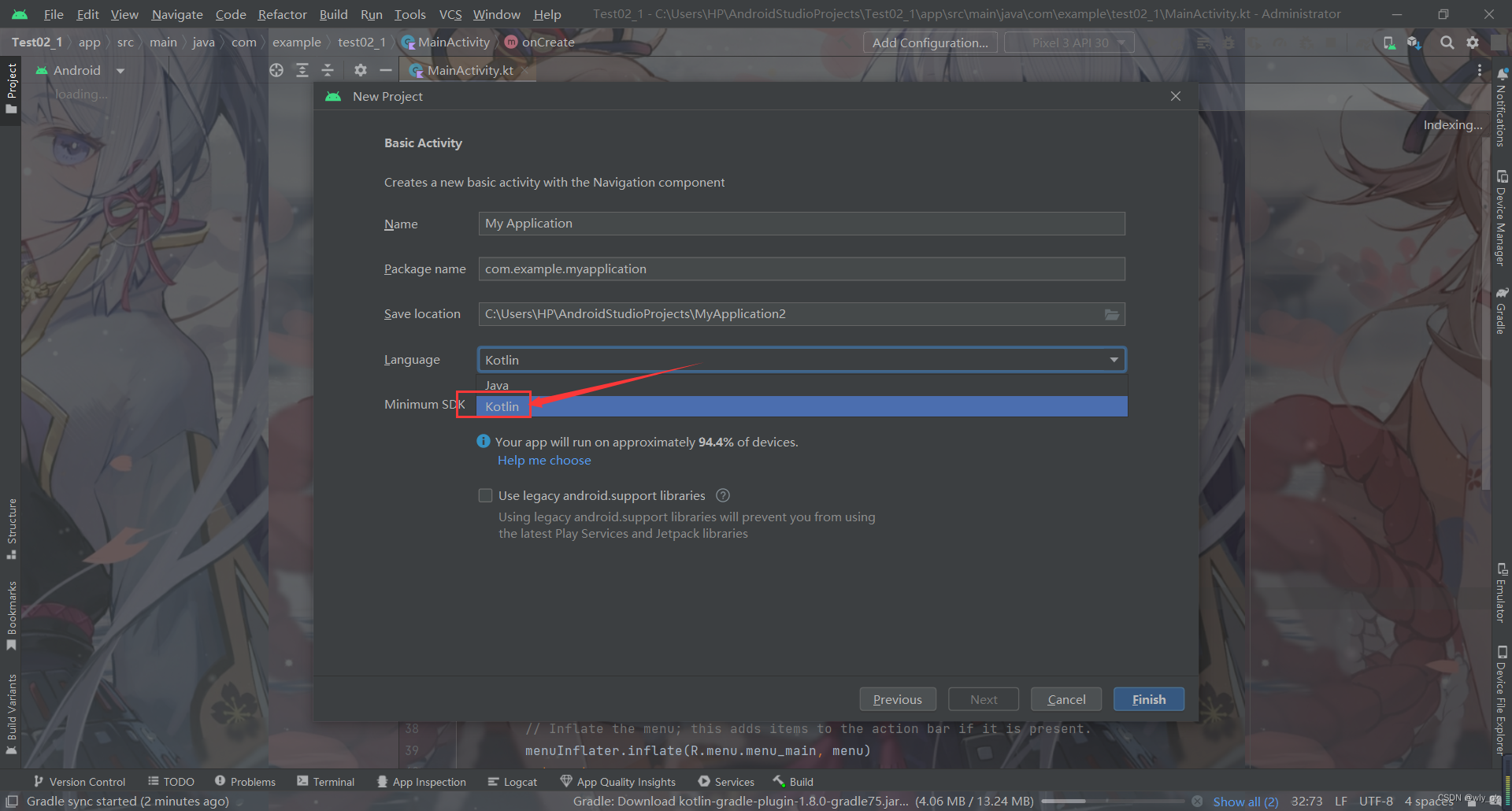Expand all in Project panel toolbar

[x=302, y=71]
